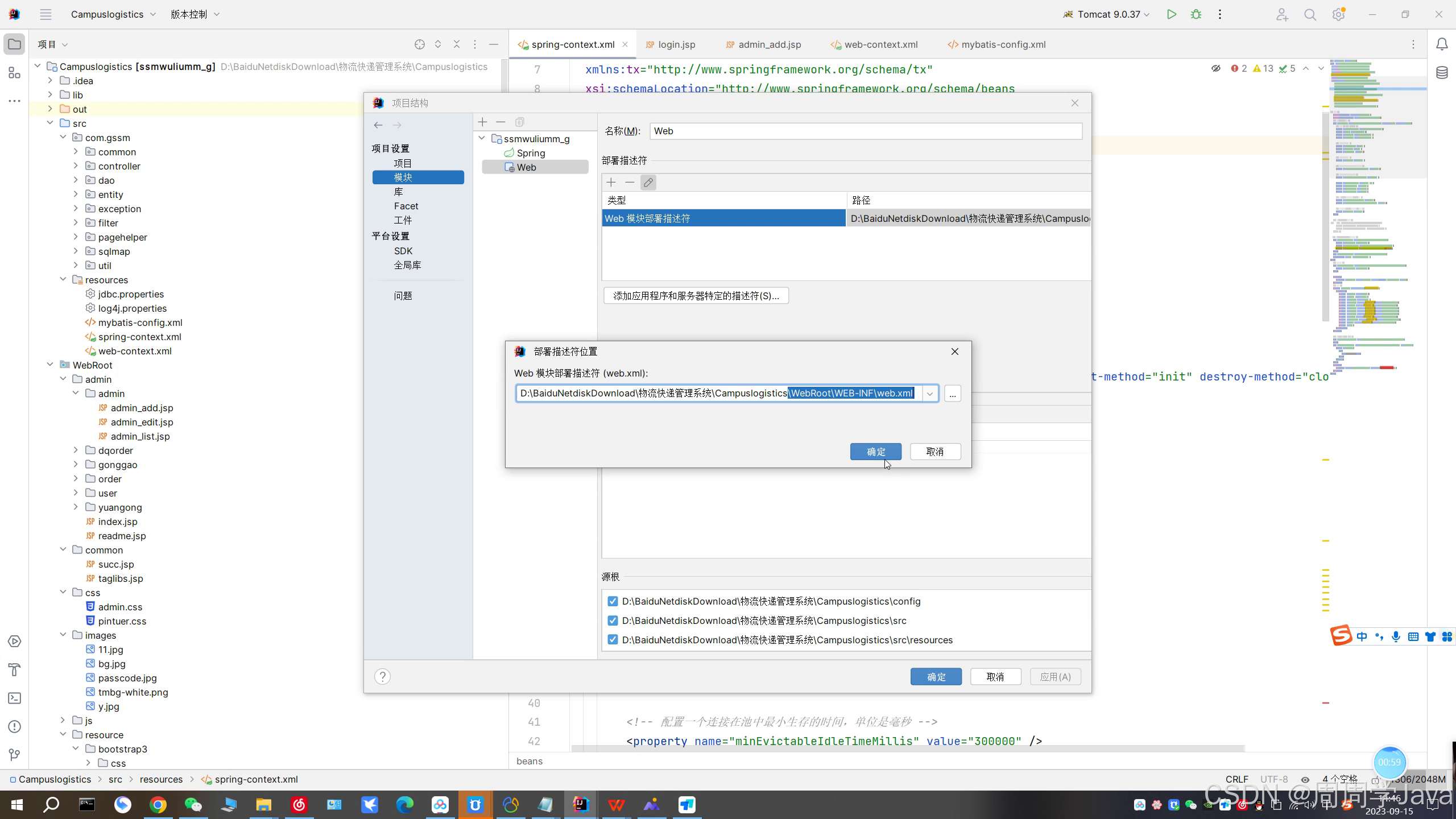The height and width of the screenshot is (819, 1456).
Task: Open the Database tool window icon
Action: click(1442, 73)
